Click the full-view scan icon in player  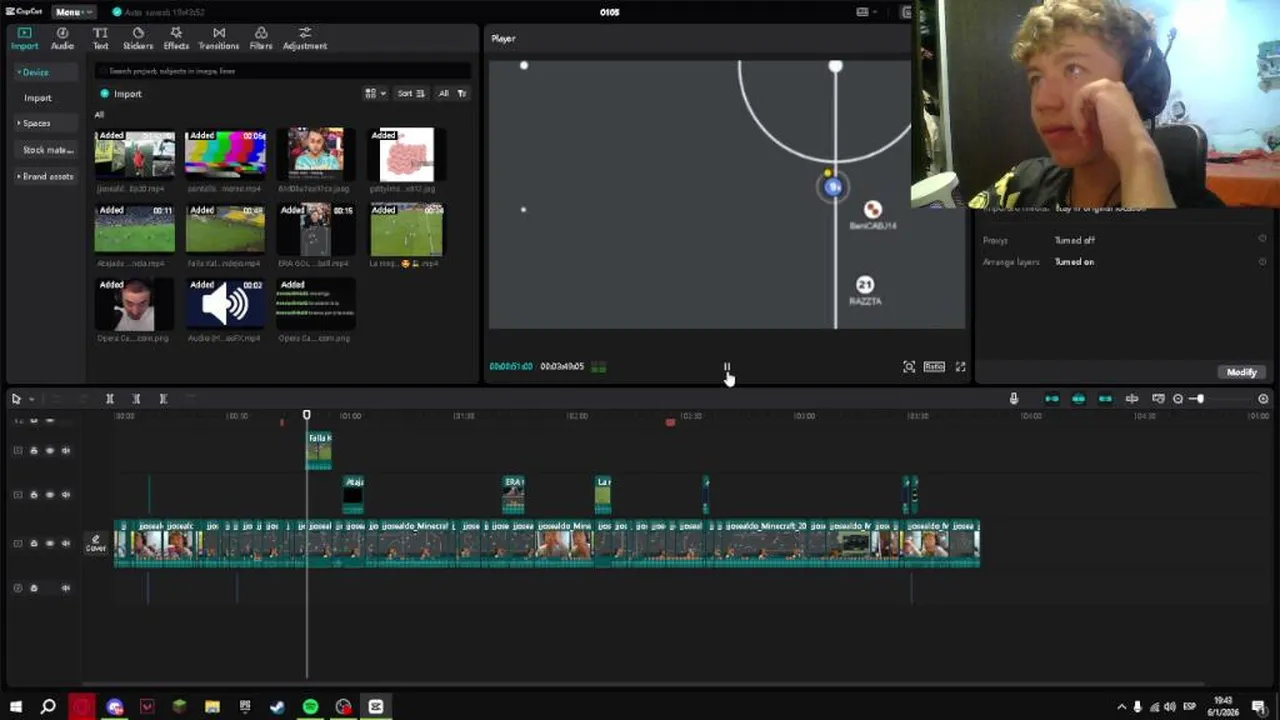click(x=909, y=367)
